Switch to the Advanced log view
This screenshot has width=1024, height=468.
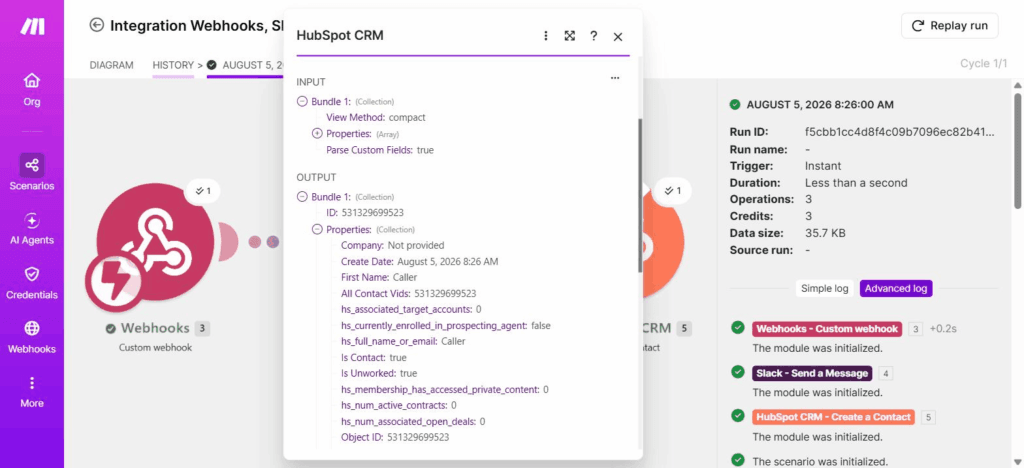[896, 289]
